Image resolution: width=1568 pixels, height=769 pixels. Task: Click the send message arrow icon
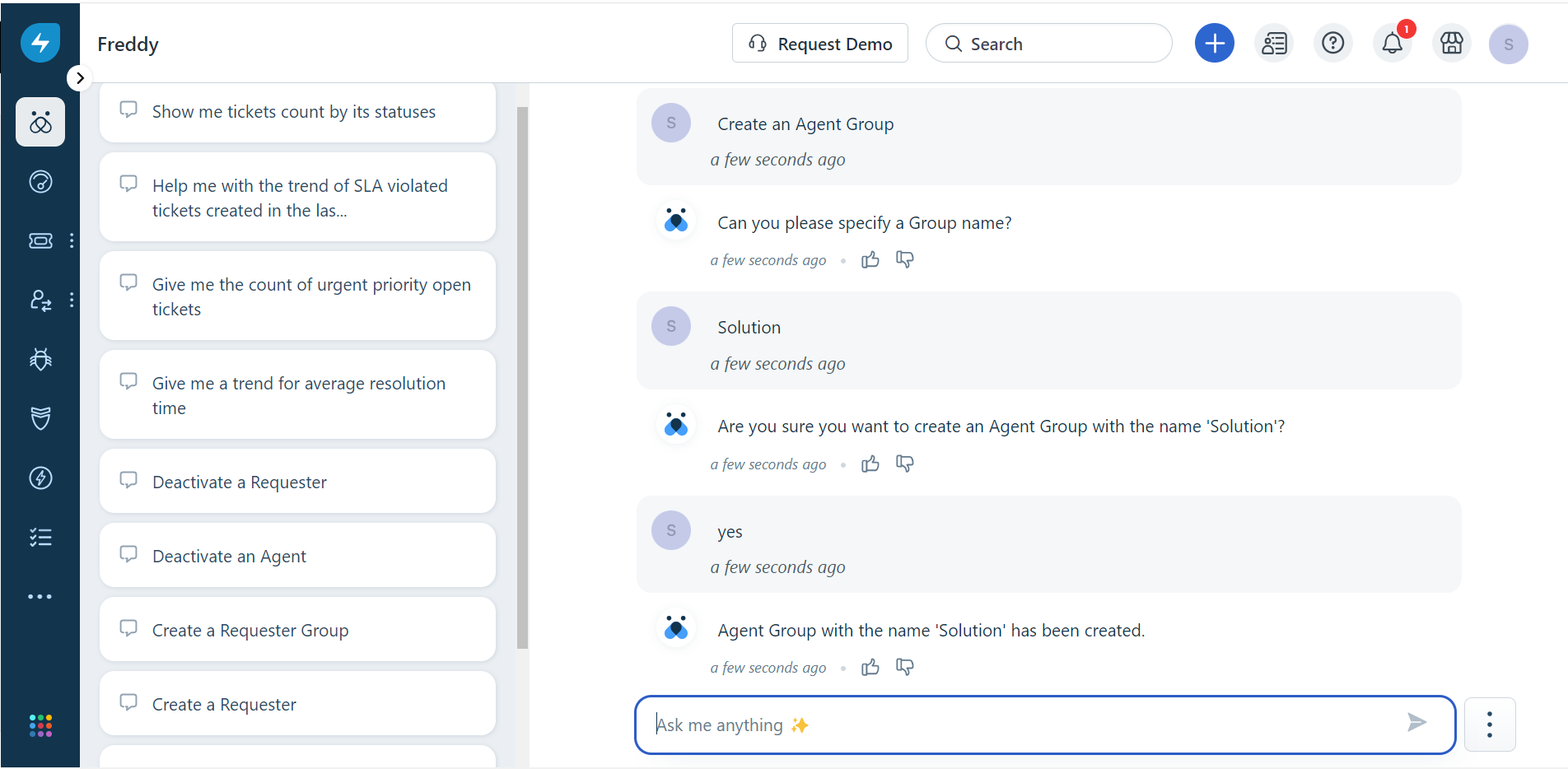click(1416, 723)
